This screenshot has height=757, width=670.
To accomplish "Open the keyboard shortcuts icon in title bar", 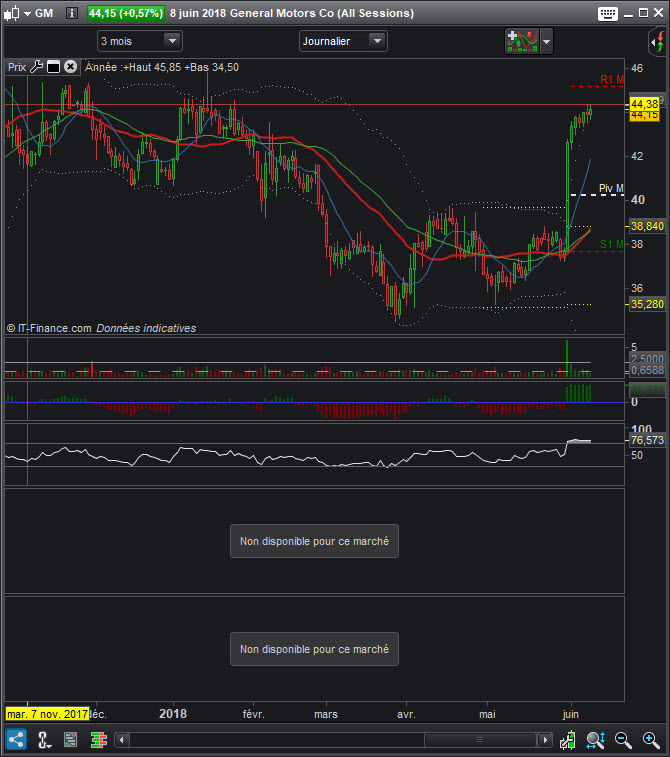I will [x=607, y=14].
